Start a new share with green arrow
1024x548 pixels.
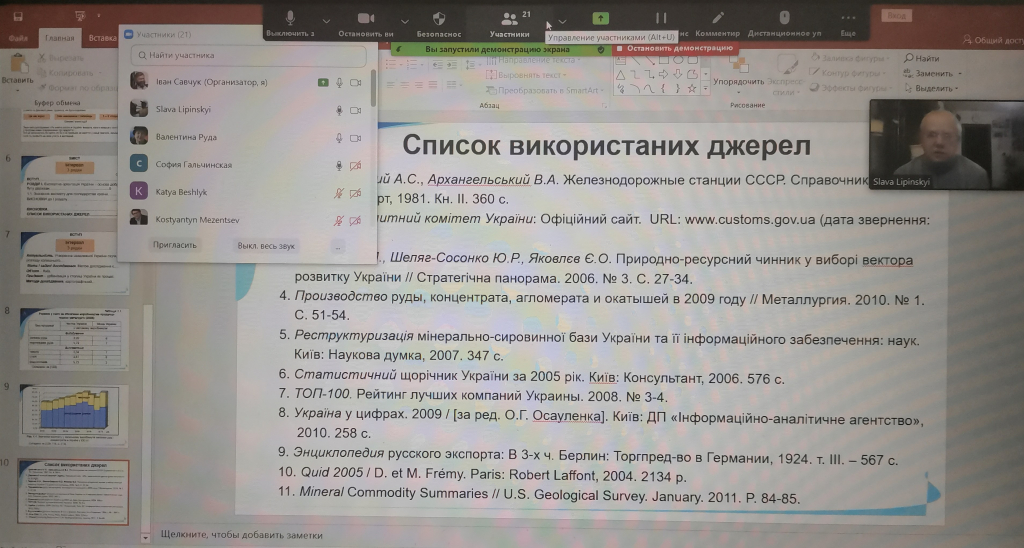tap(600, 18)
